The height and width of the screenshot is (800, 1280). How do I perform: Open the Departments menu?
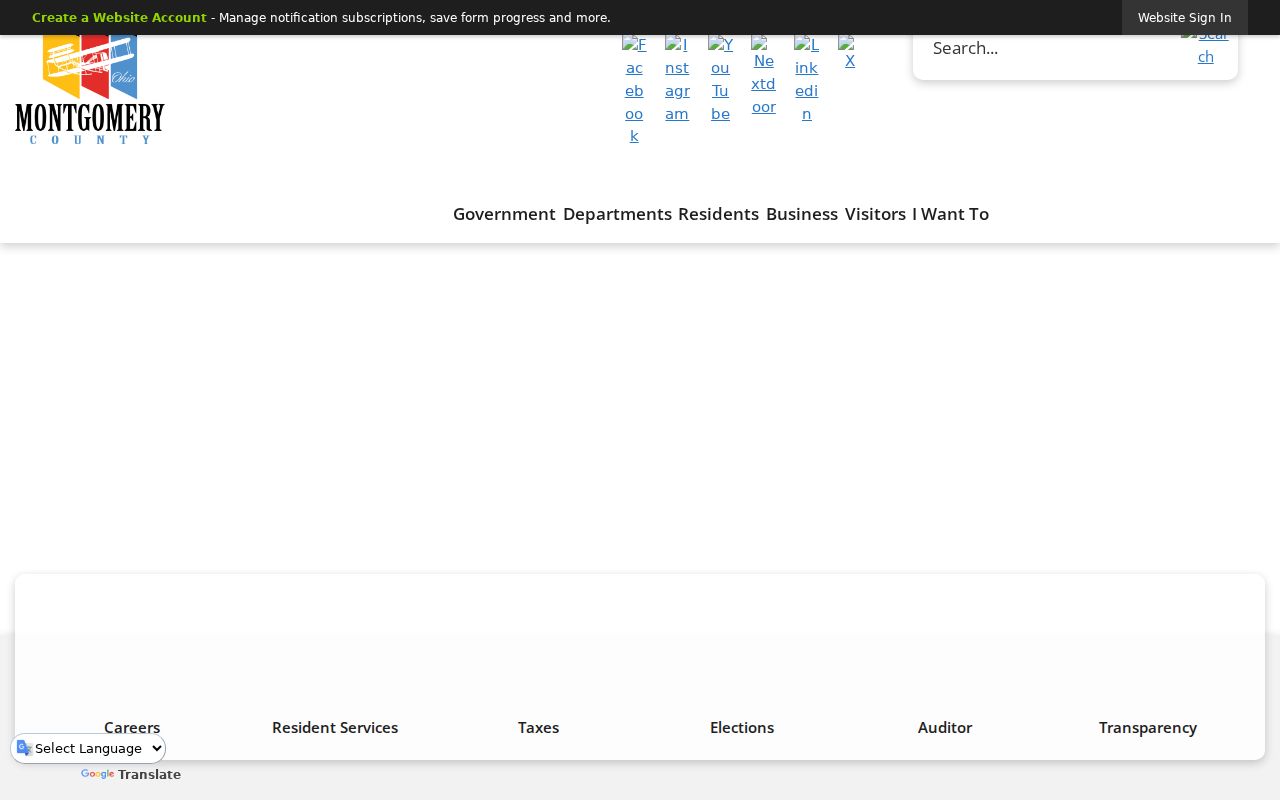pyautogui.click(x=617, y=214)
